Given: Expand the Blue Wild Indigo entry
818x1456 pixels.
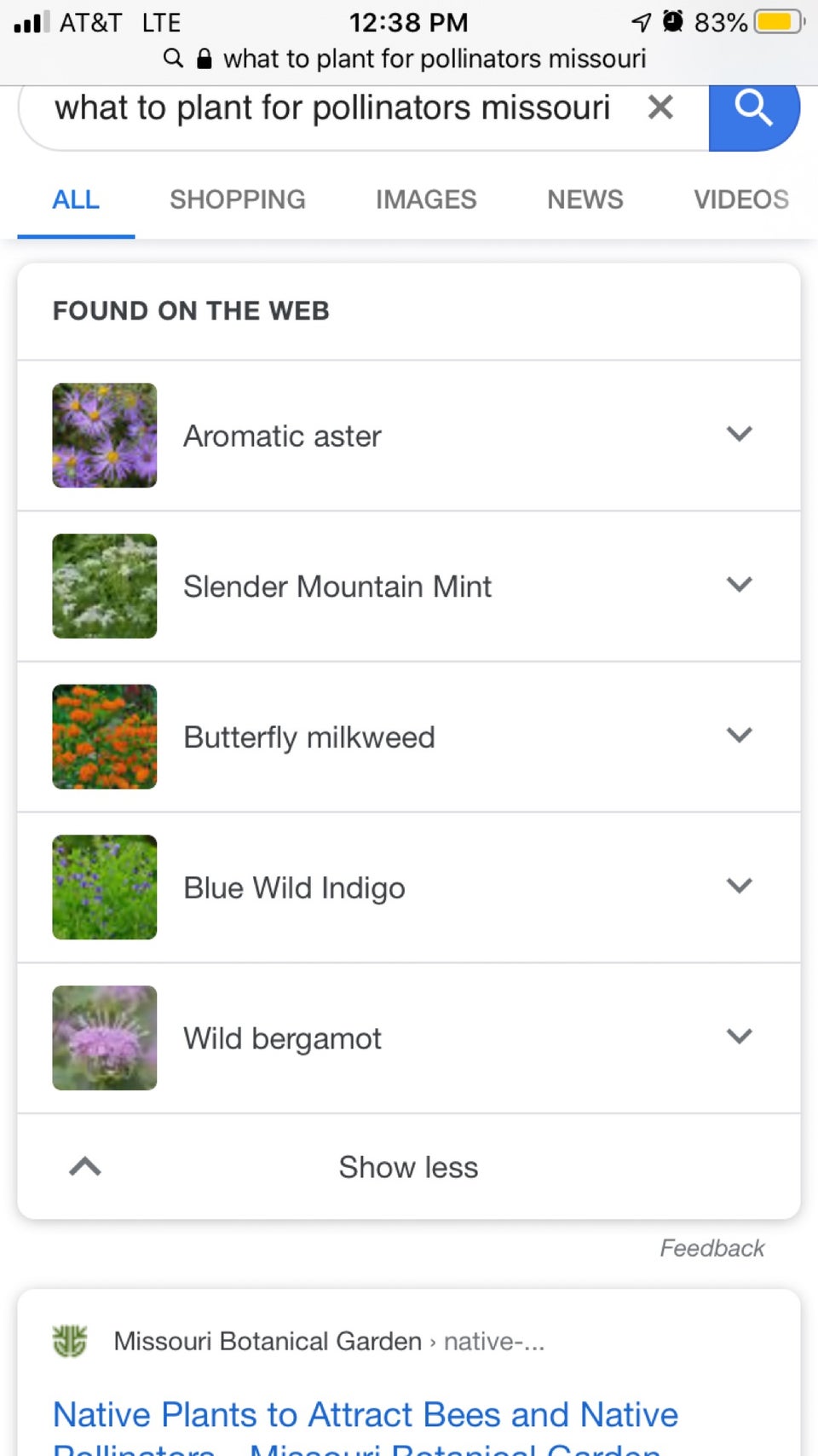Looking at the screenshot, I should pos(739,887).
